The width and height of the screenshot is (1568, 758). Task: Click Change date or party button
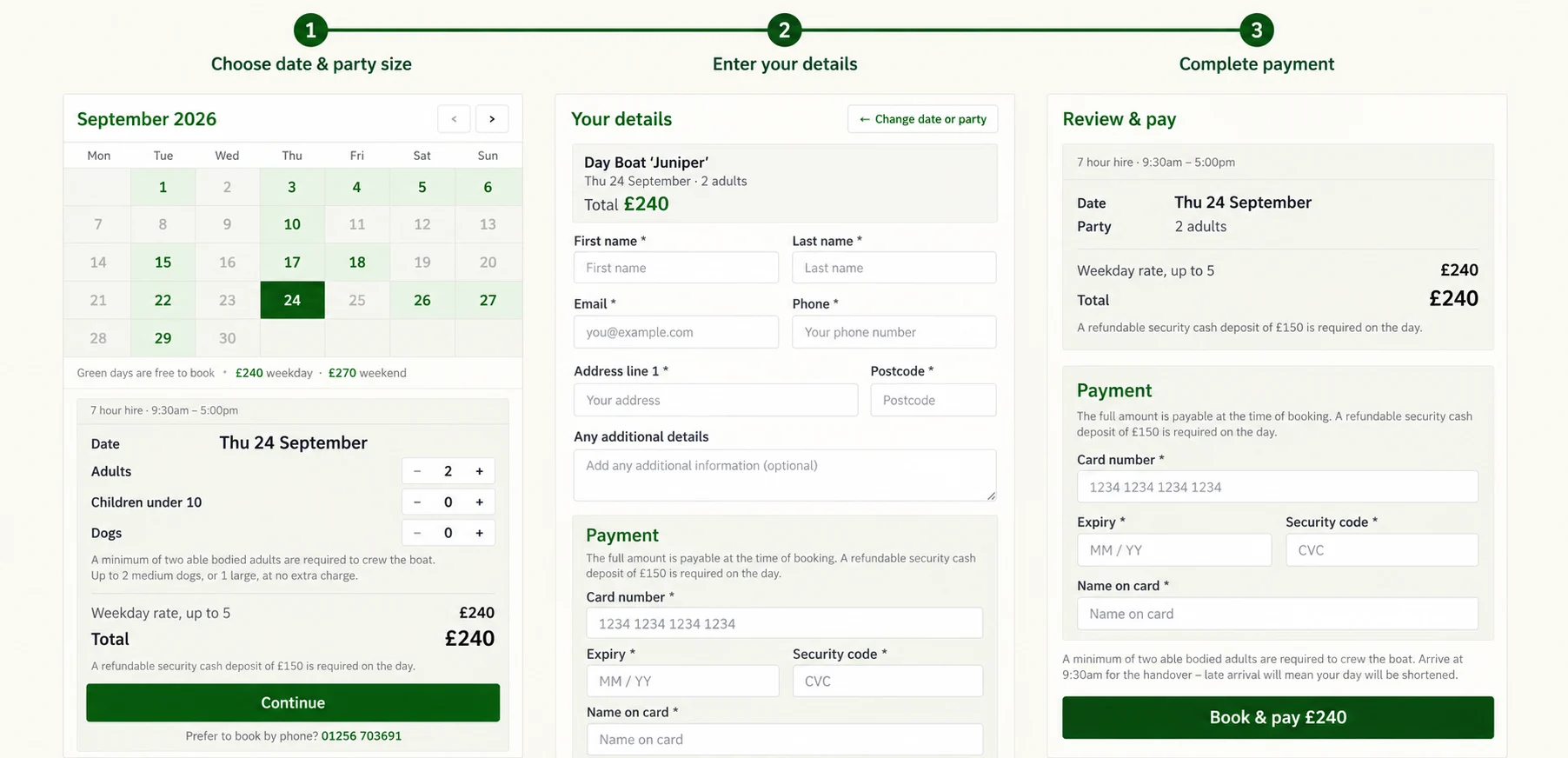tap(922, 119)
